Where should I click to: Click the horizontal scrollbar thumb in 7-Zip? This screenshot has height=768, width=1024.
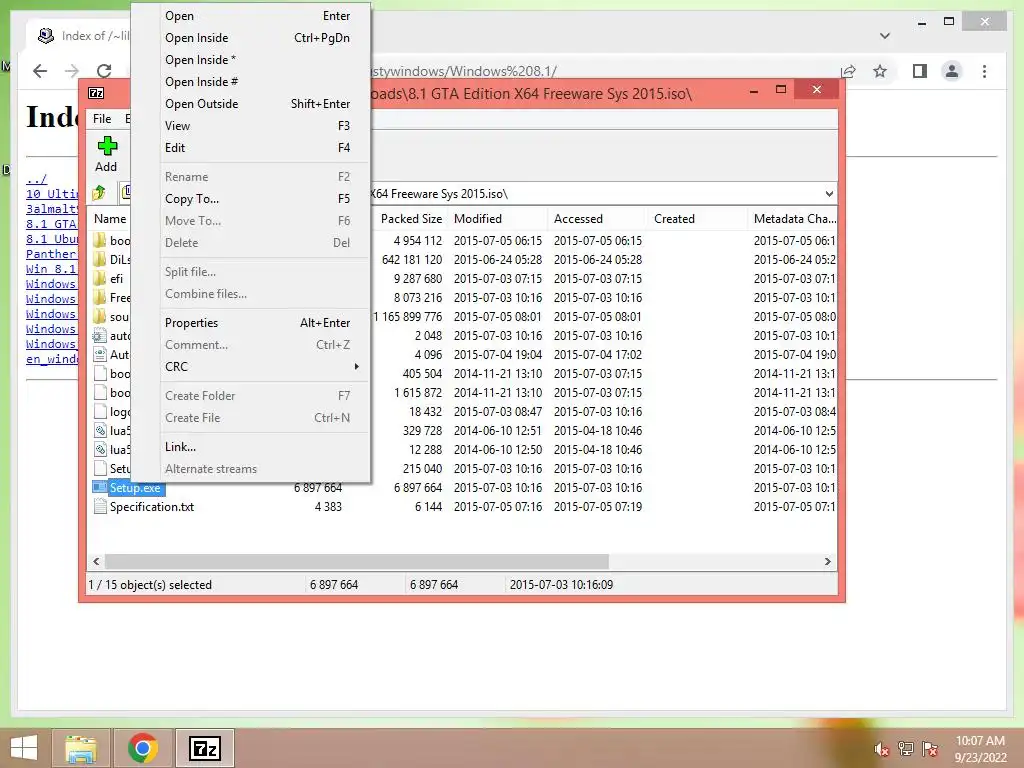coord(357,561)
